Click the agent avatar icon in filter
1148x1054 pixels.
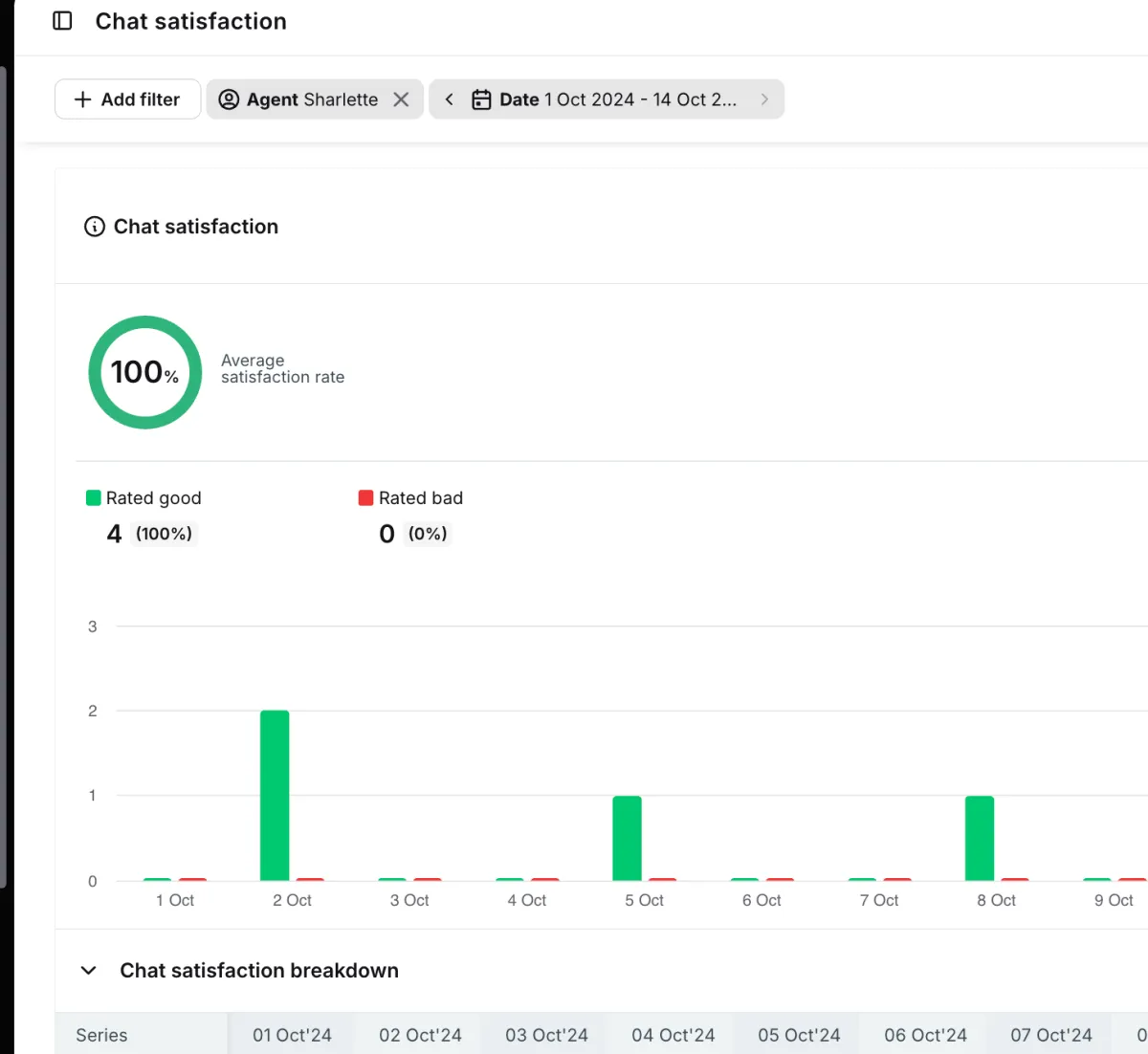pos(229,99)
